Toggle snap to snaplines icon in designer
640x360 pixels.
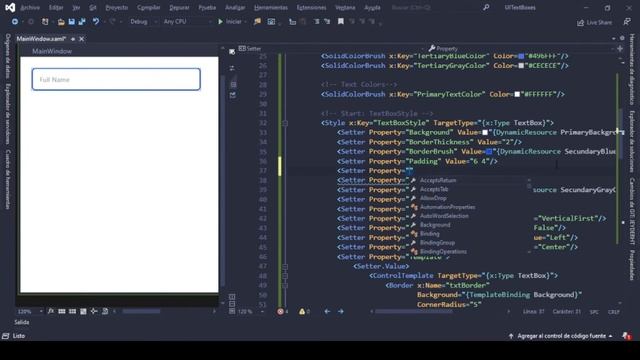[x=94, y=311]
